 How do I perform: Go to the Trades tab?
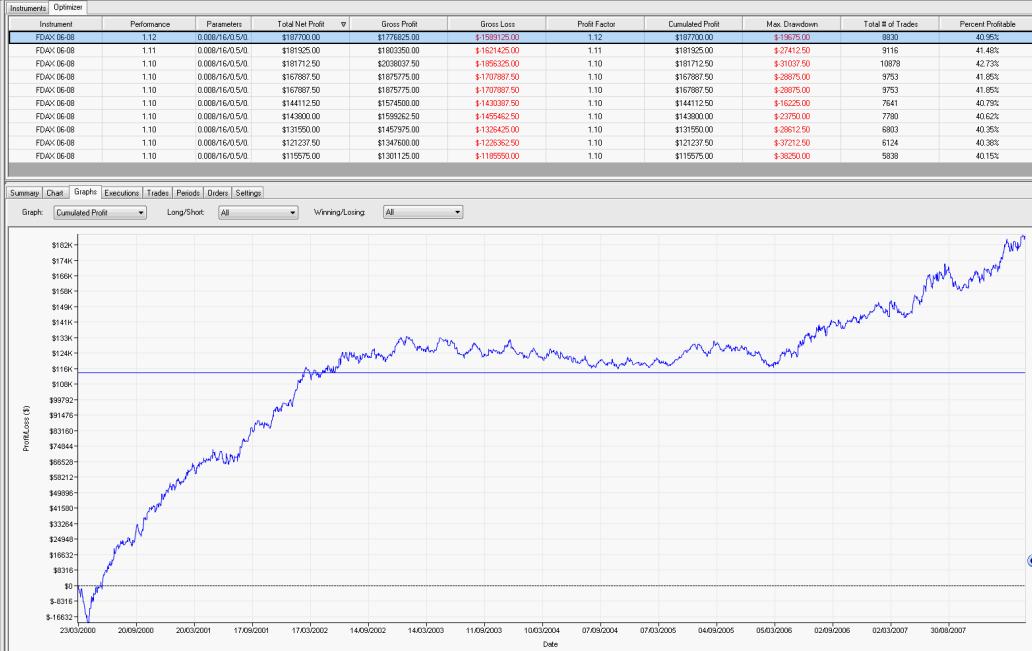tap(158, 193)
